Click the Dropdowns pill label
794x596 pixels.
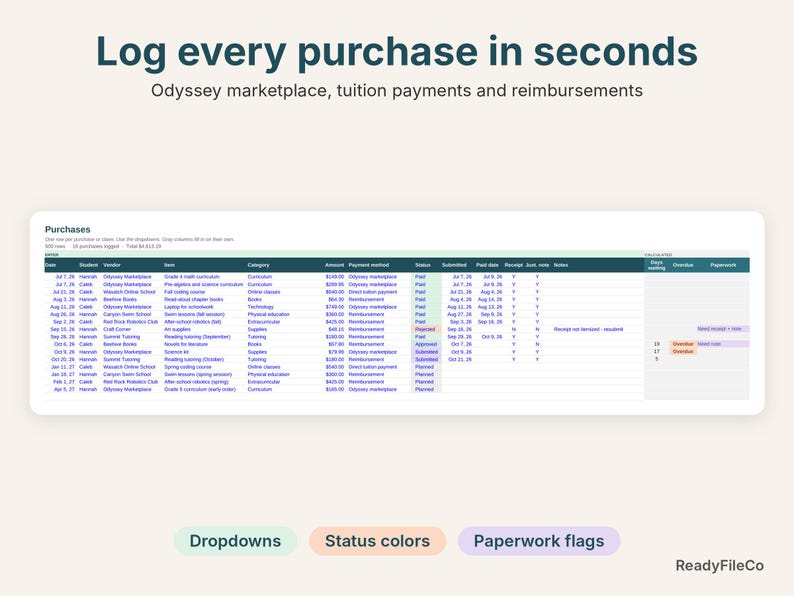pos(235,541)
